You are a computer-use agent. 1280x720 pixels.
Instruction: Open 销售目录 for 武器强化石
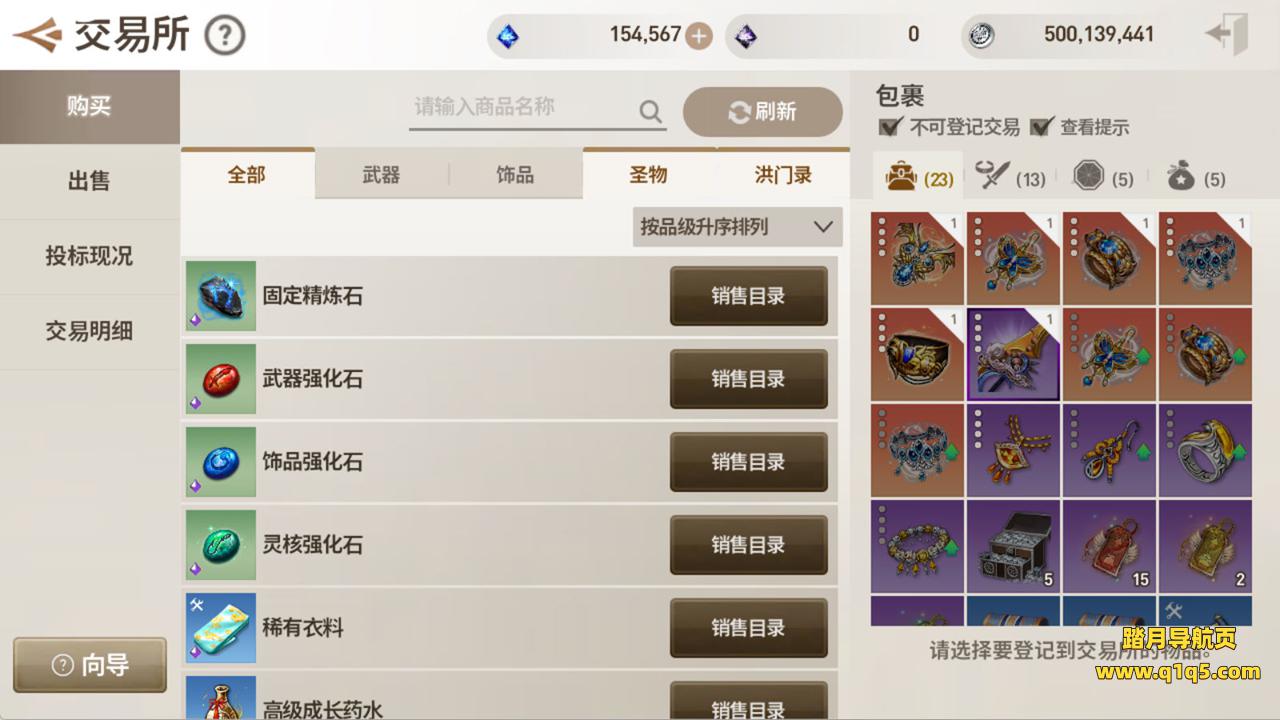pos(748,379)
